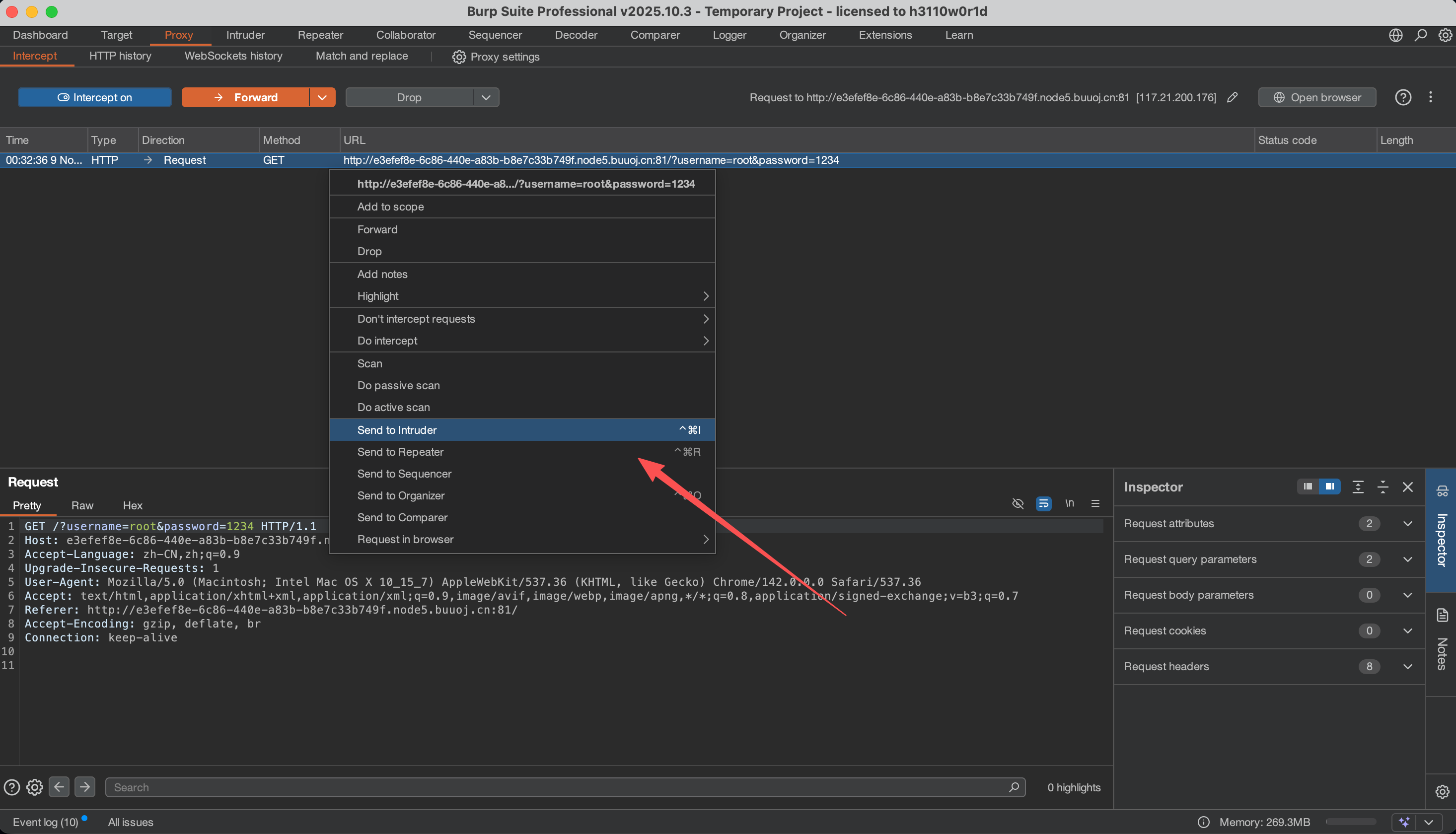Image resolution: width=1456 pixels, height=834 pixels.
Task: Click the orange Forward button
Action: 245,97
